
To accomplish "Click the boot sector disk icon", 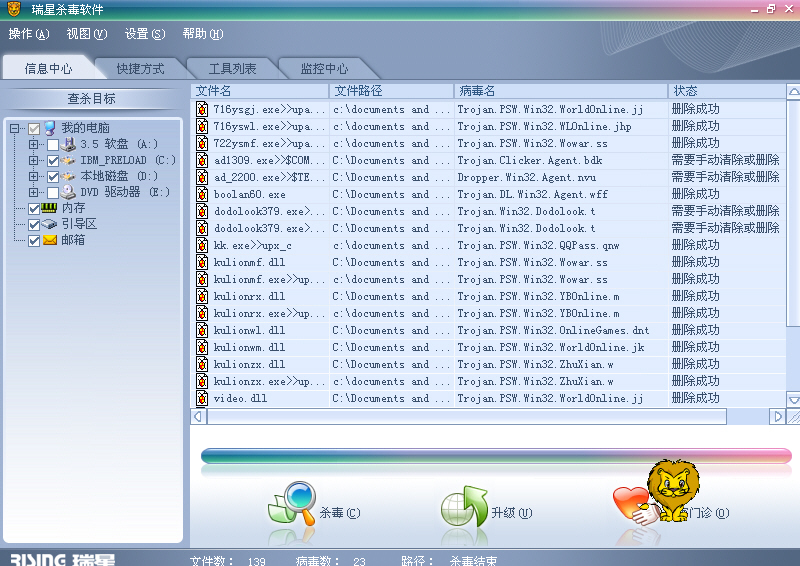I will point(49,224).
